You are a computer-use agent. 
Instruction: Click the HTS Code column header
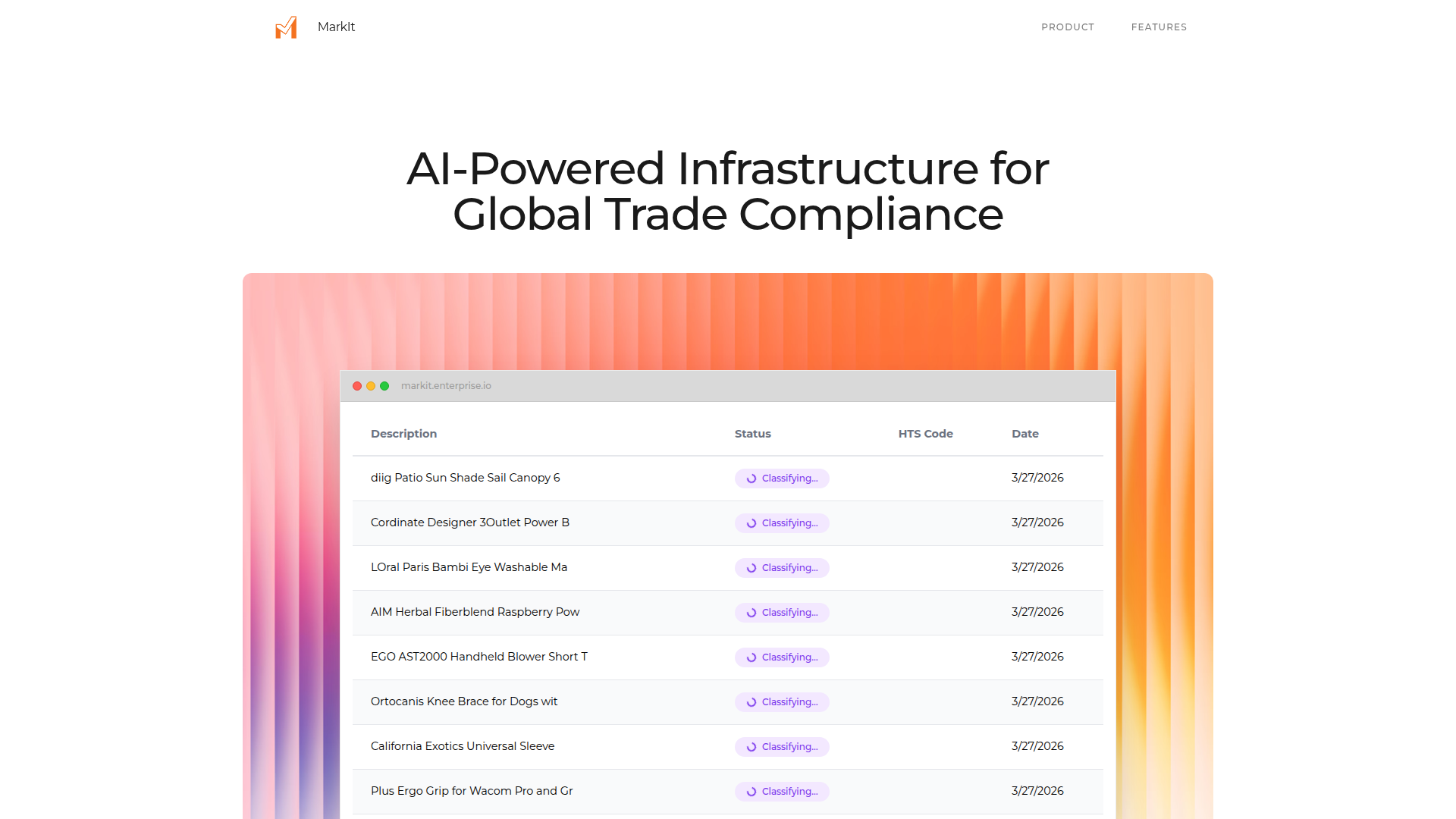[925, 434]
